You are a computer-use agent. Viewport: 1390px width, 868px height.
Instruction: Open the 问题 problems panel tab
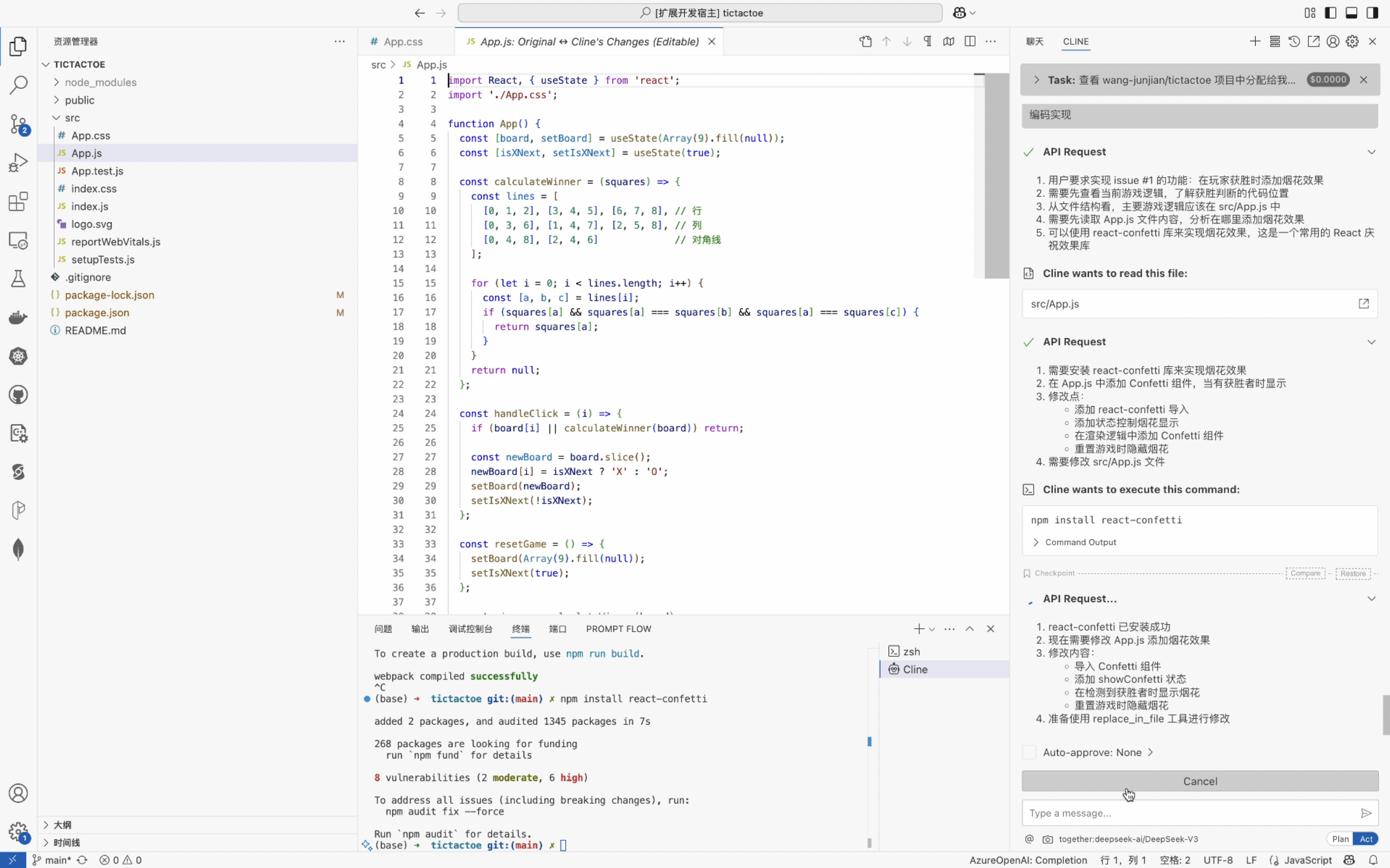[383, 628]
